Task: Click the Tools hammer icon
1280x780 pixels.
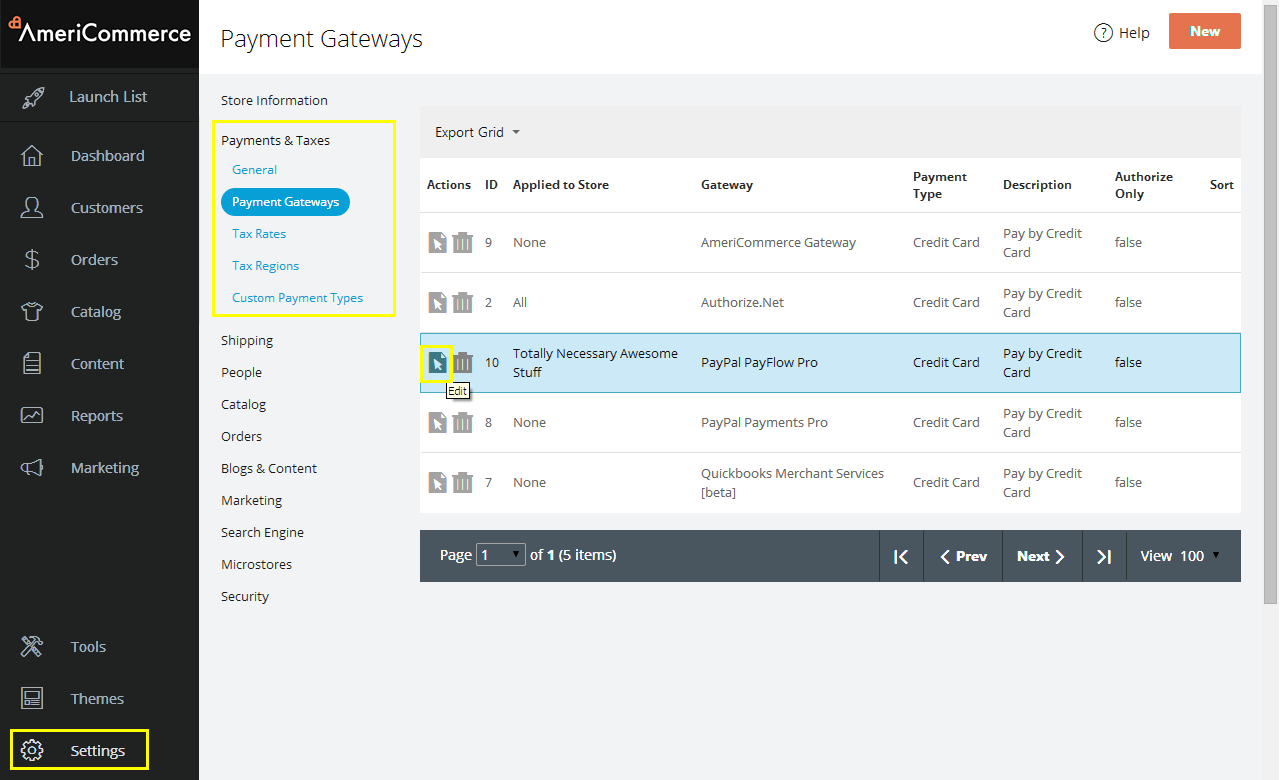Action: tap(32, 647)
